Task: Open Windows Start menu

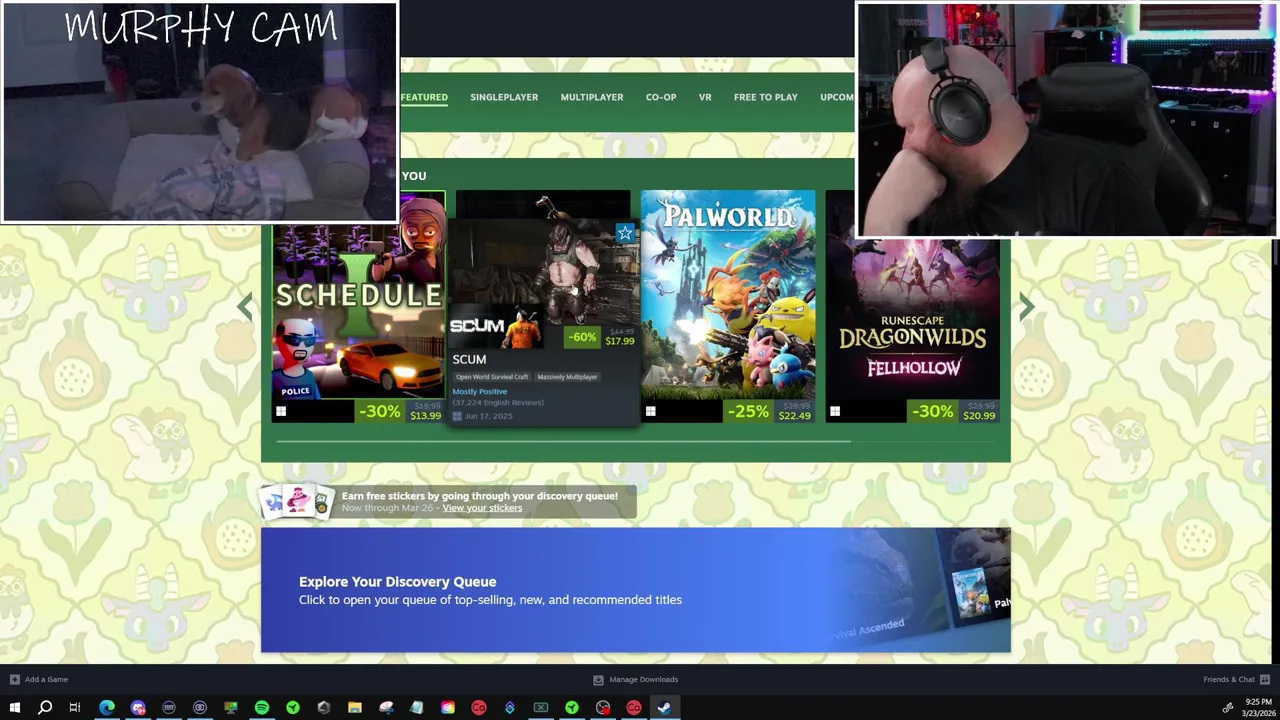Action: point(14,708)
